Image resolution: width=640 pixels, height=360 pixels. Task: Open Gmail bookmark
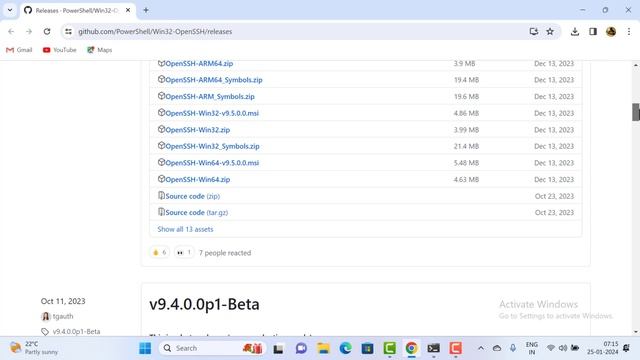pos(19,50)
